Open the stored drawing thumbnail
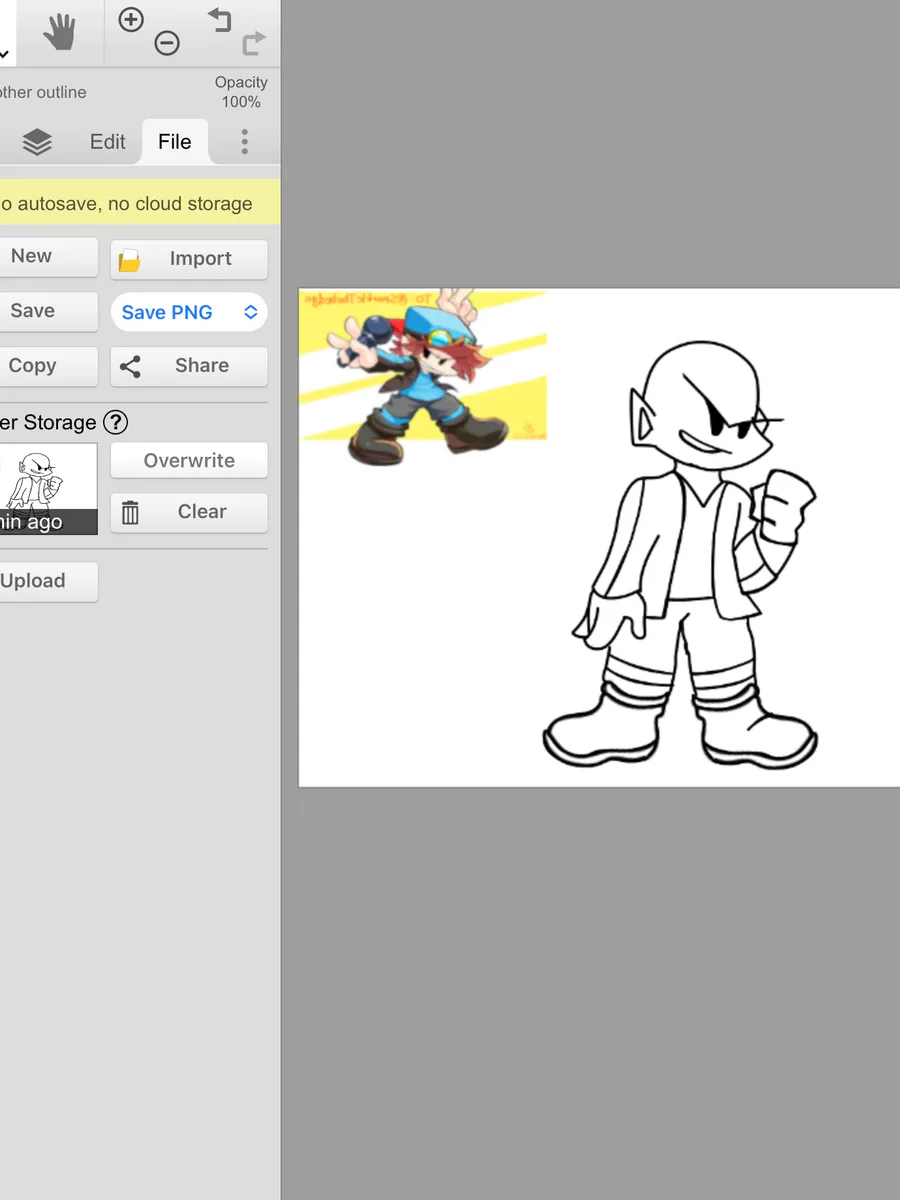Screen dimensions: 900x1200 [48, 489]
